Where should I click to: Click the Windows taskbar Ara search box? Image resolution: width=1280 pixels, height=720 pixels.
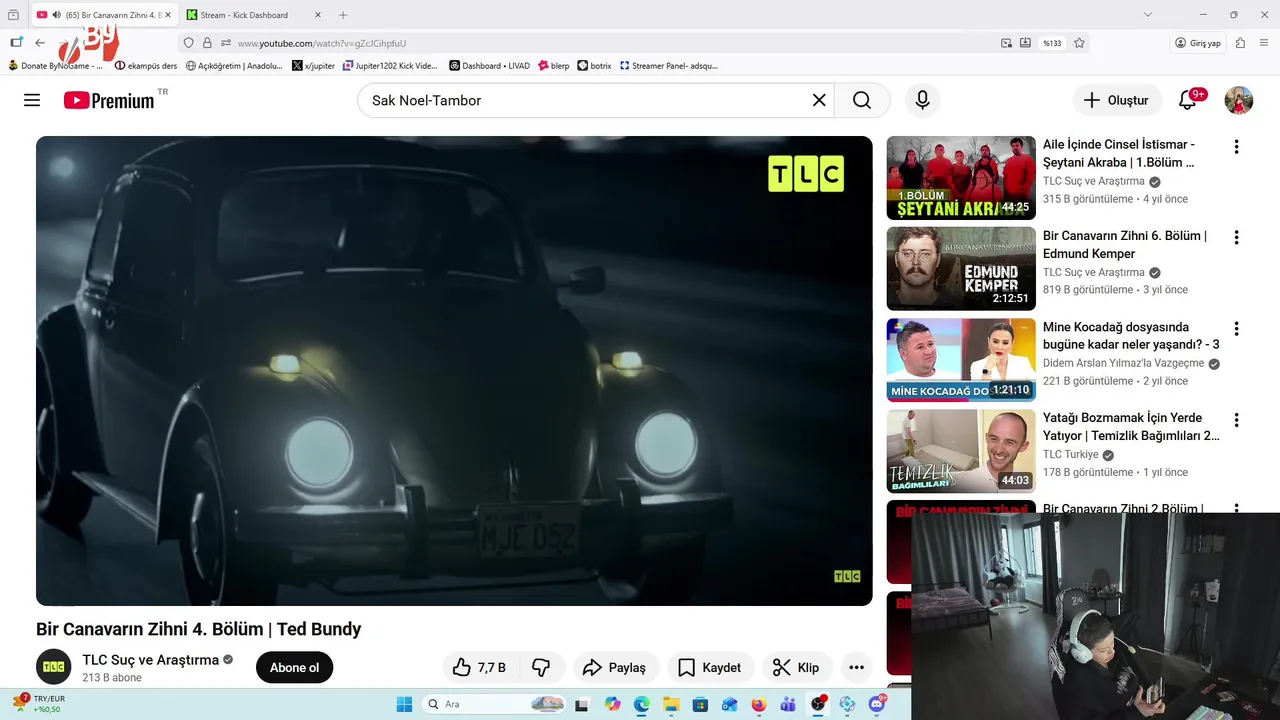[495, 704]
